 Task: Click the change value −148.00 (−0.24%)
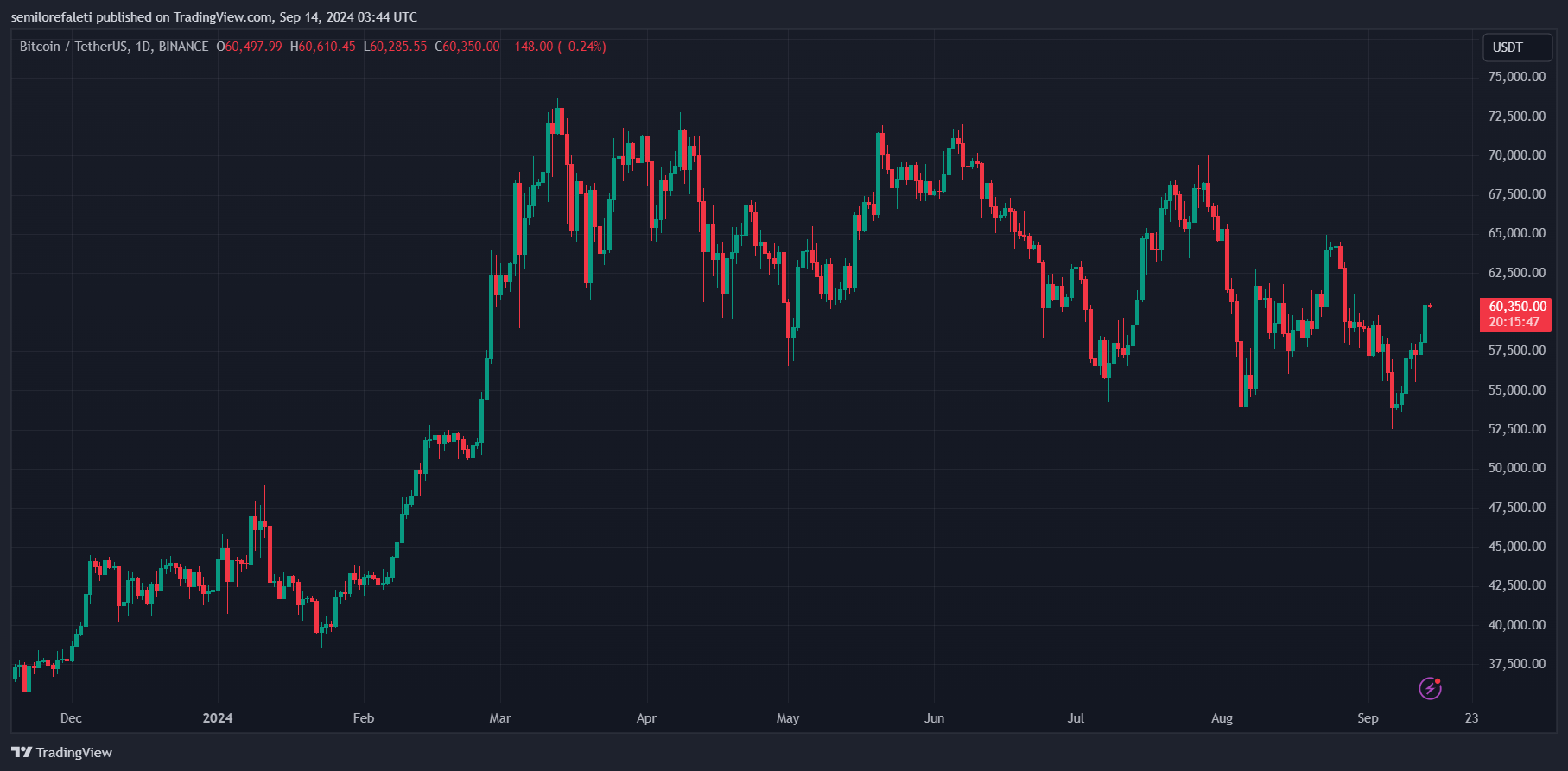(556, 47)
